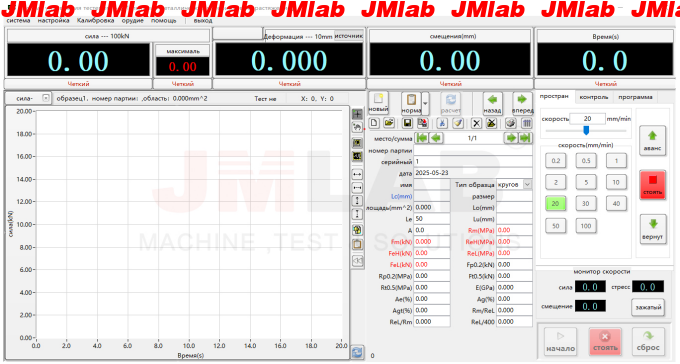The image size is (680, 364).
Task: Click Четкий under the сила display
Action: pyautogui.click(x=78, y=84)
